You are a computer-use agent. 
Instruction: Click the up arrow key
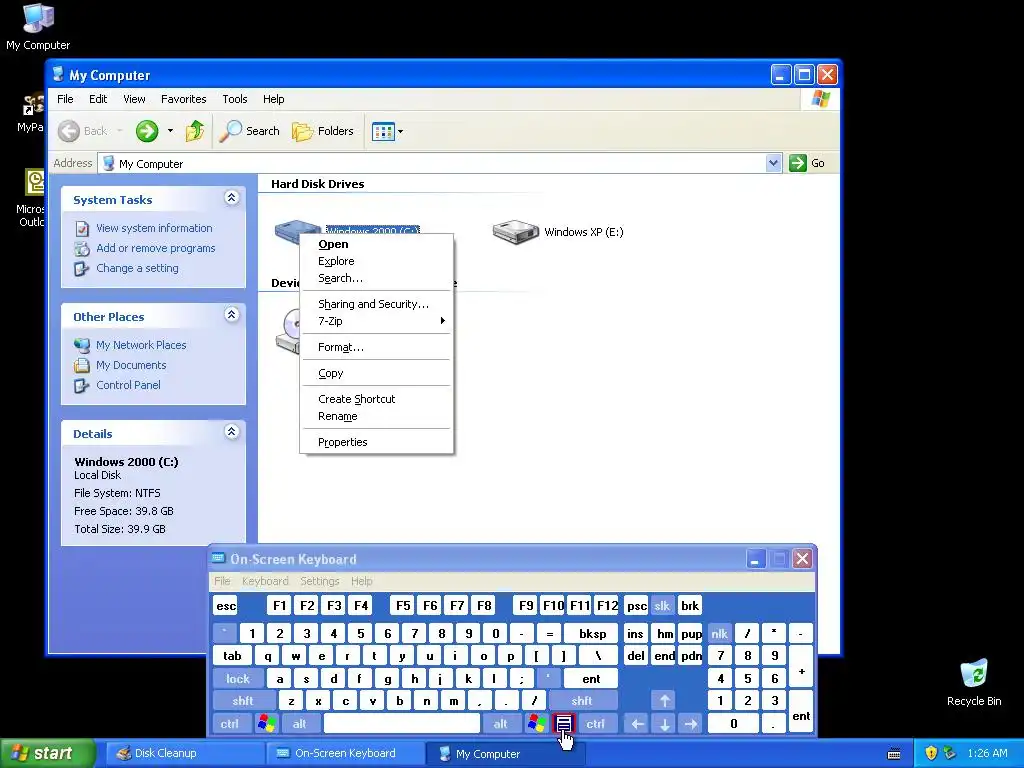[664, 701]
